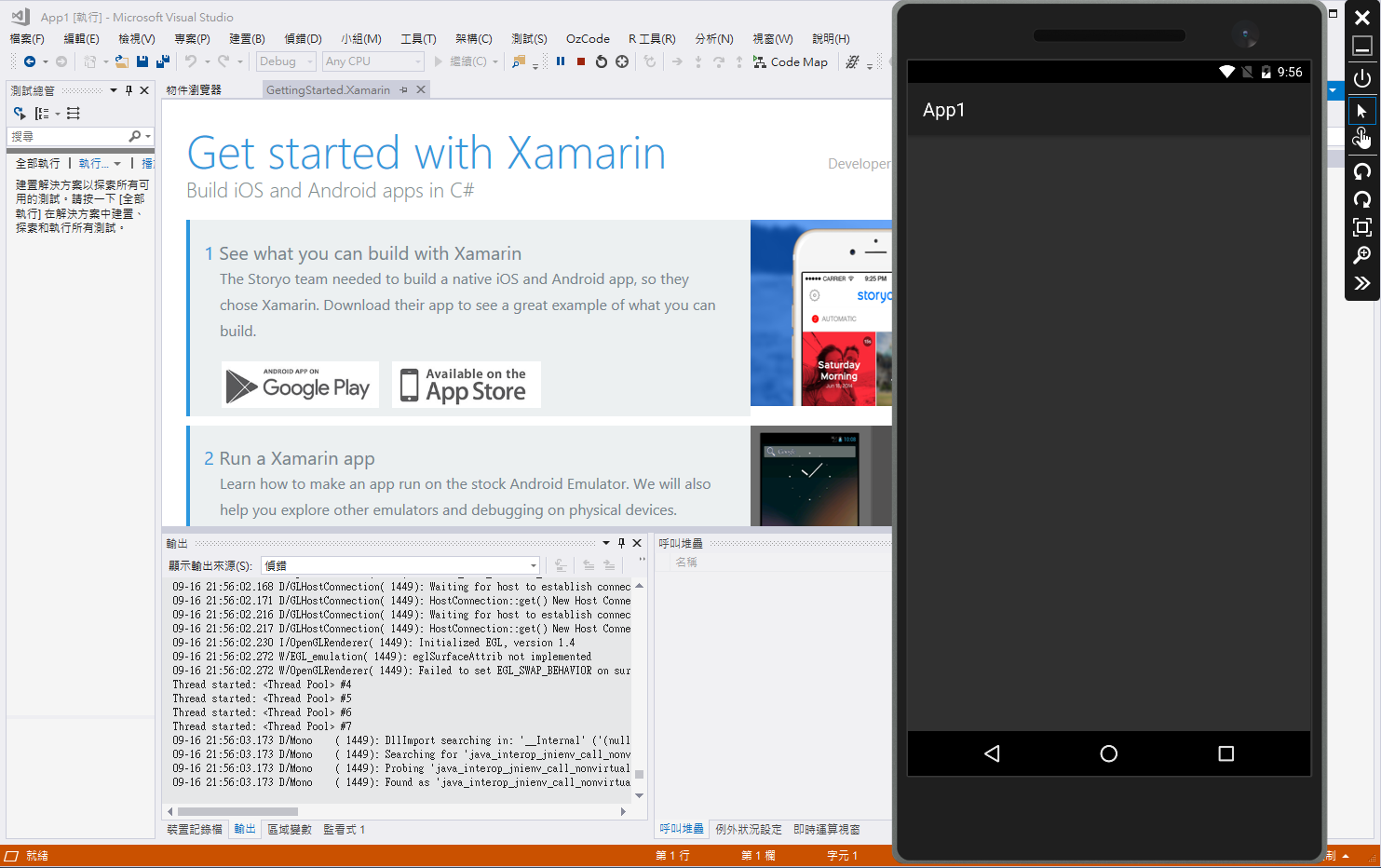Expand emulator additional tools chevrons
Viewport: 1381px width, 868px height.
(1362, 283)
